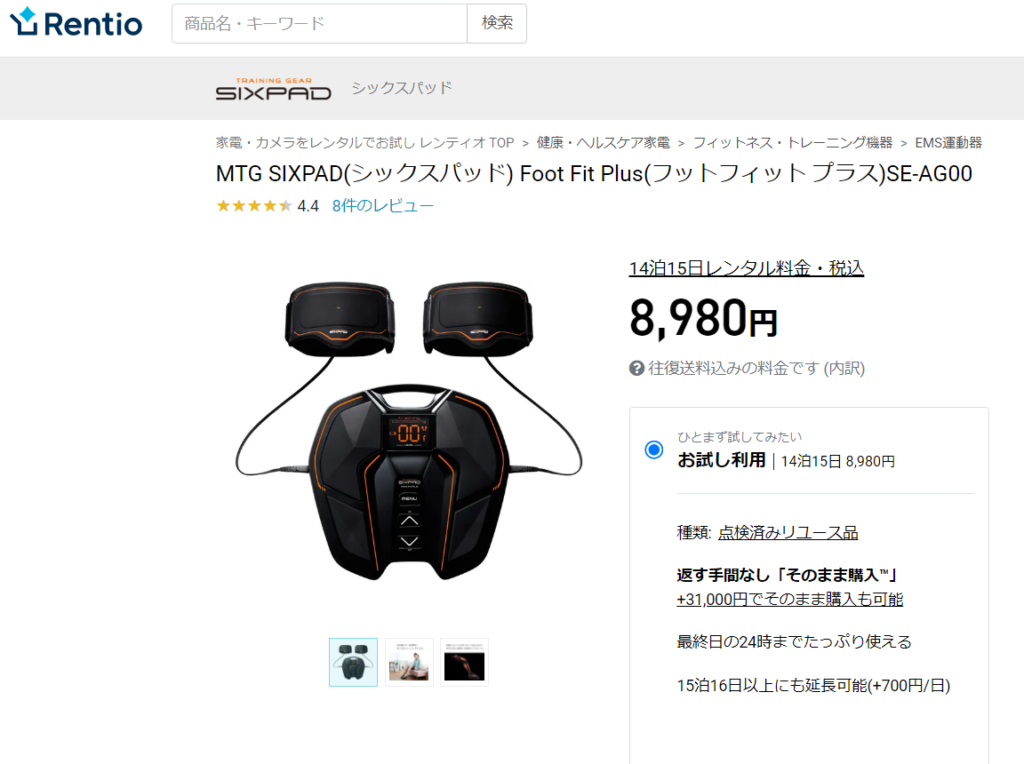
Task: Click the SIXPAD brand logo
Action: click(273, 89)
